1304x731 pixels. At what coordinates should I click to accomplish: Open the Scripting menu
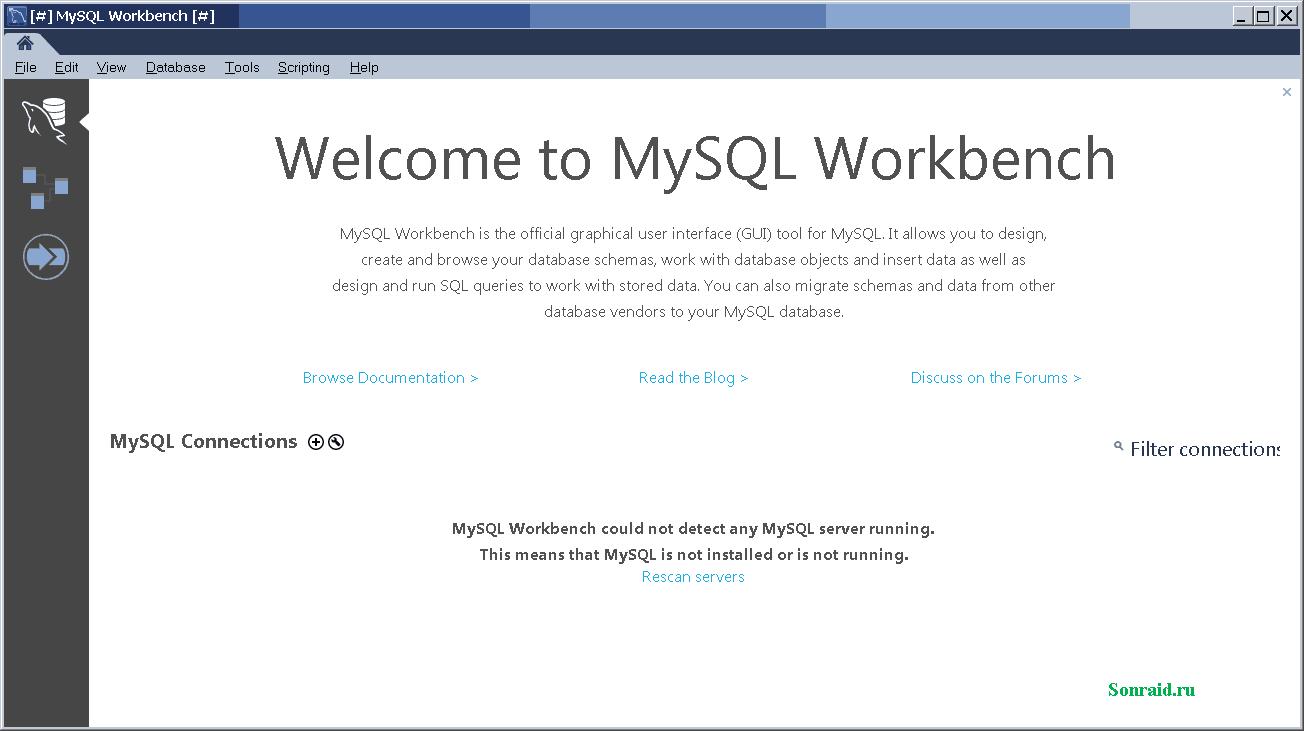pos(303,67)
